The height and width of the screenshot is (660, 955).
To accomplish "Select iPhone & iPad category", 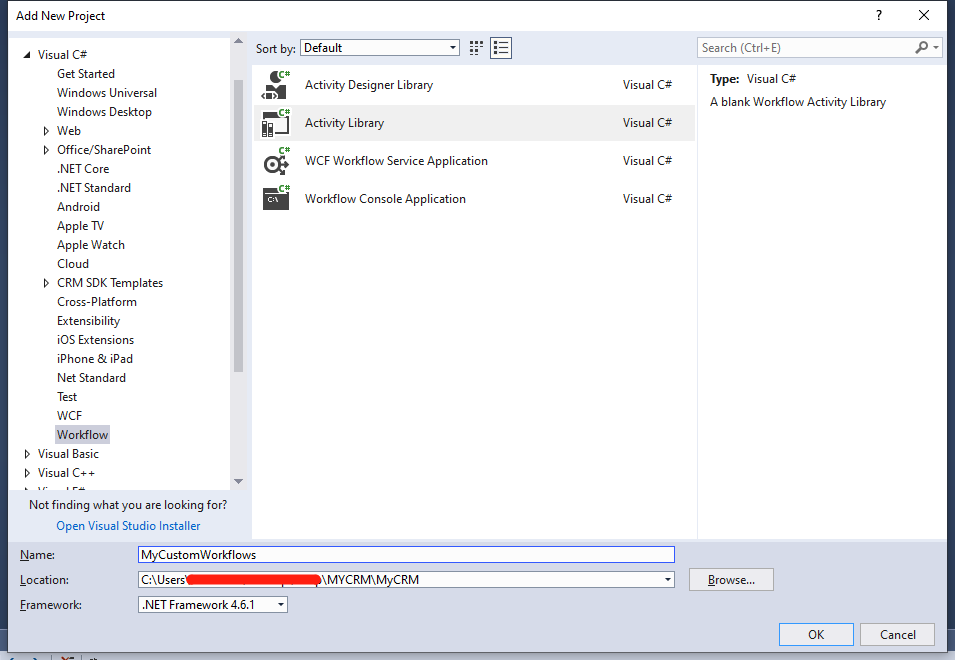I will tap(94, 359).
